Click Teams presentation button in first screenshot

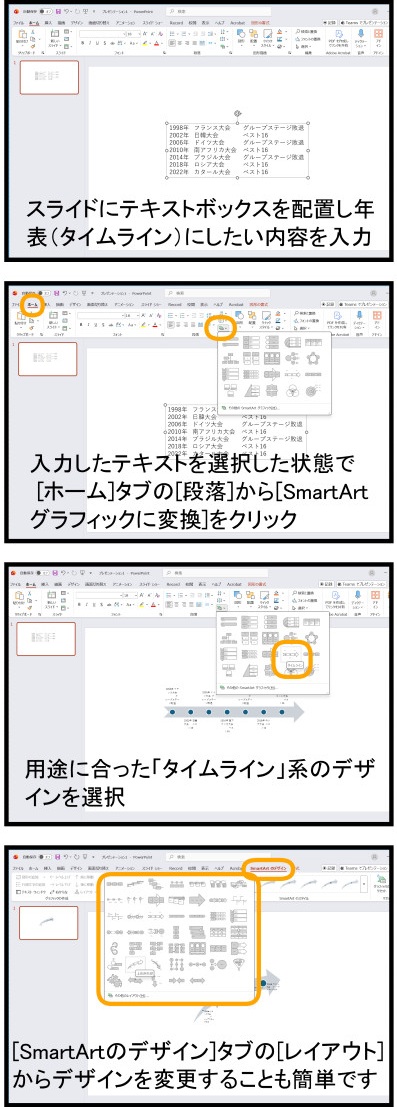click(365, 23)
